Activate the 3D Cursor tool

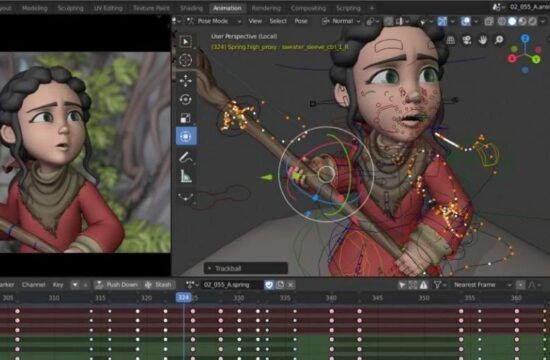tap(186, 60)
